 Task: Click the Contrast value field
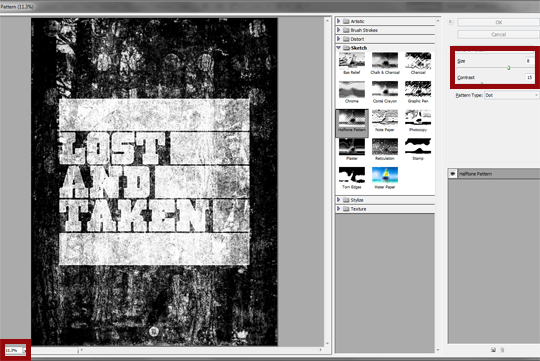529,78
